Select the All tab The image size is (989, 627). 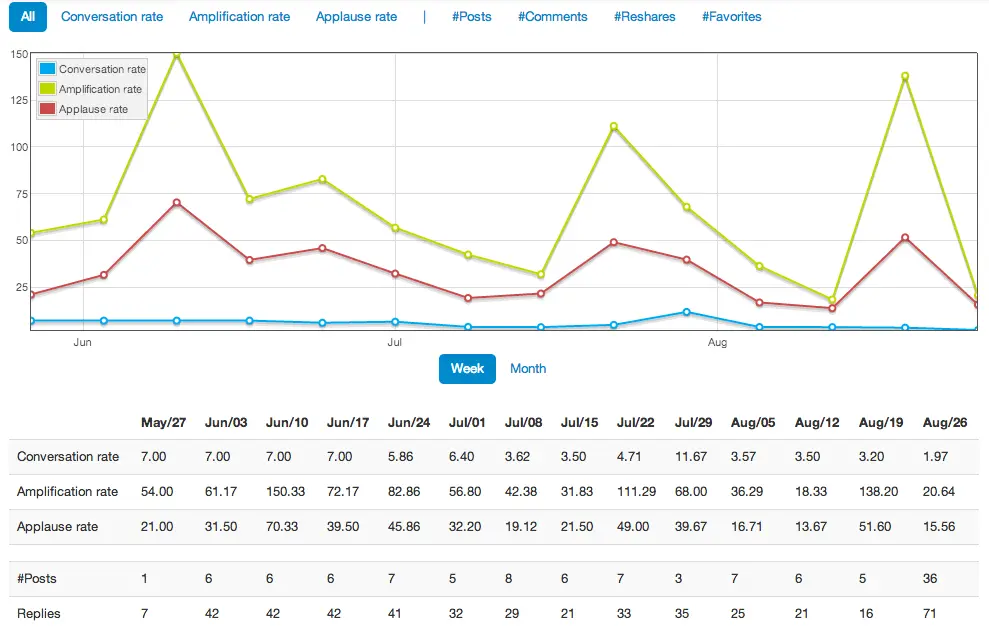(27, 16)
